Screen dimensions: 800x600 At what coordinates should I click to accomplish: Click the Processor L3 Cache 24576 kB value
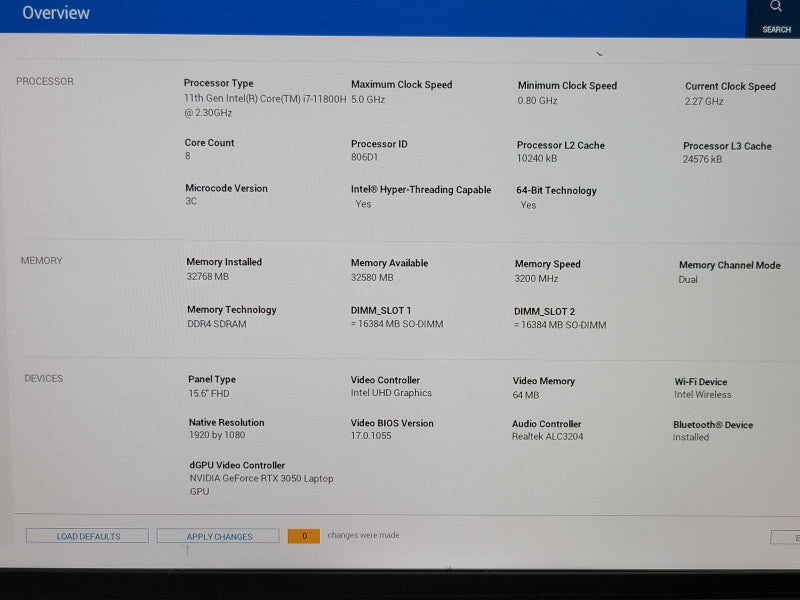[x=703, y=160]
